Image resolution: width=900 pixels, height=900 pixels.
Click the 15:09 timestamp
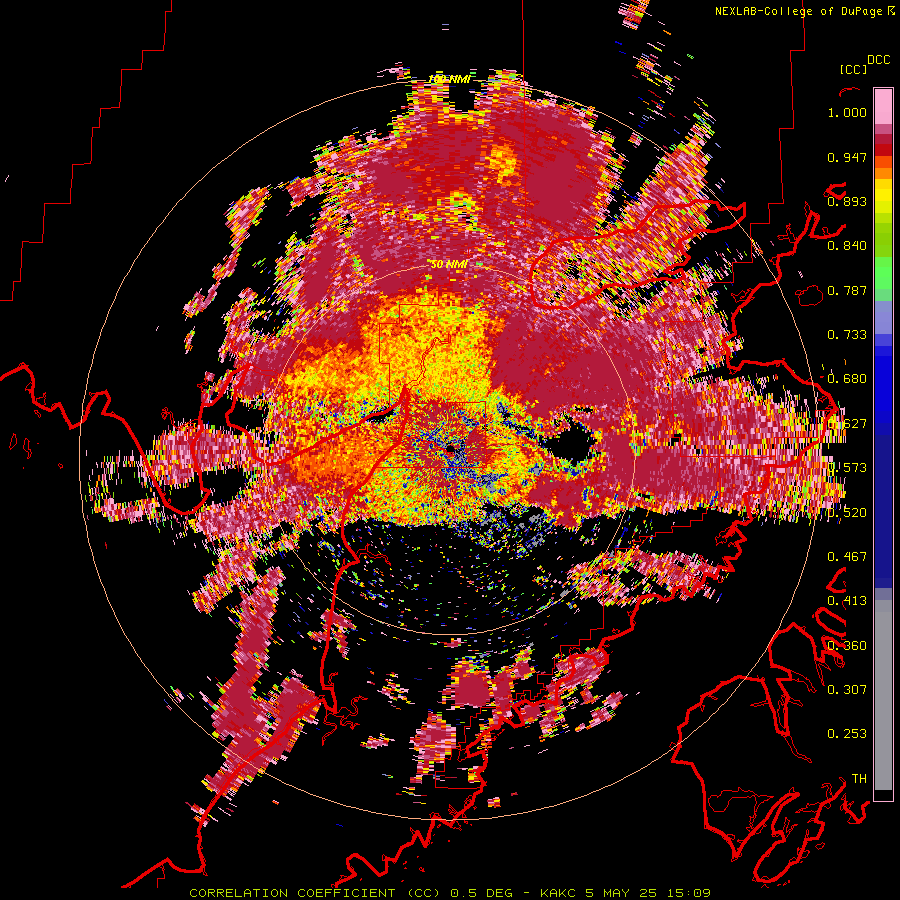[689, 893]
